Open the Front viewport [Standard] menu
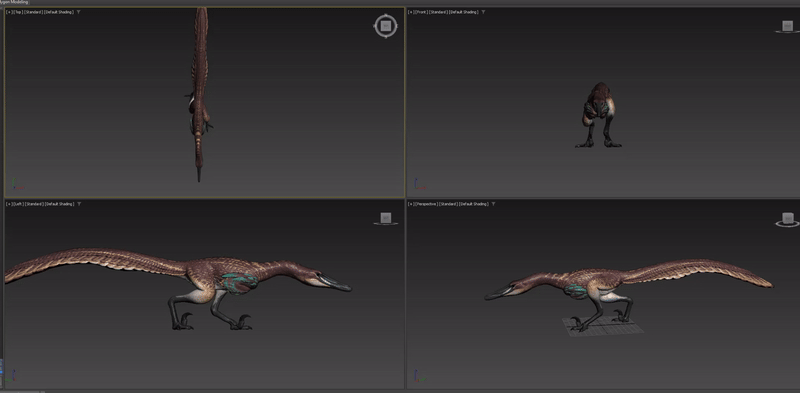This screenshot has width=800, height=393. pyautogui.click(x=438, y=12)
